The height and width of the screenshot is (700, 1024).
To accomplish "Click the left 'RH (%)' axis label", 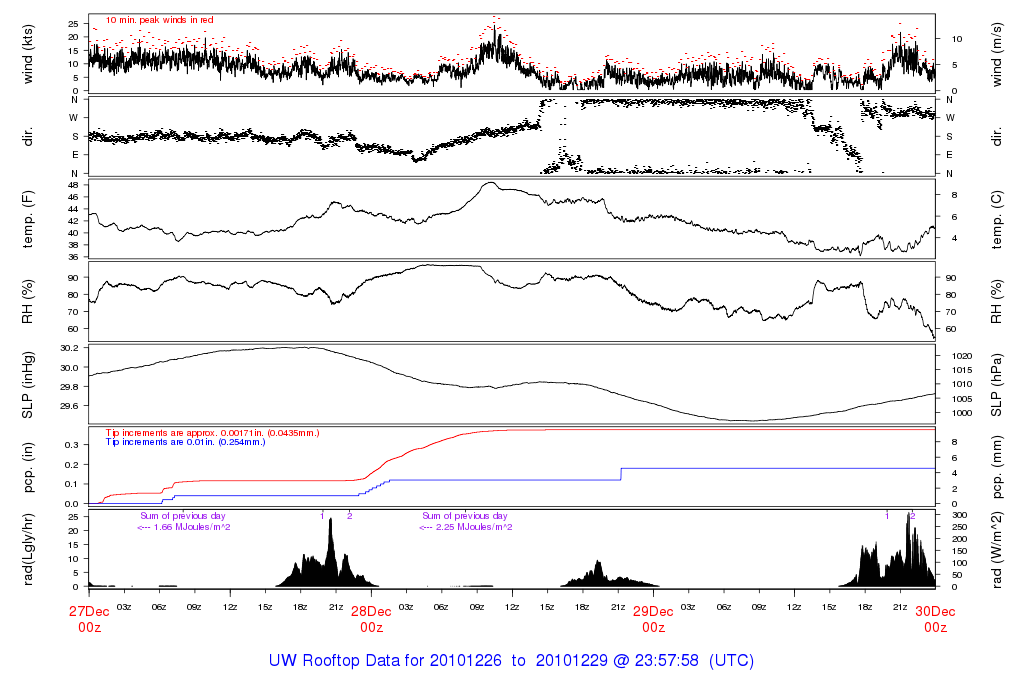I will coord(27,302).
